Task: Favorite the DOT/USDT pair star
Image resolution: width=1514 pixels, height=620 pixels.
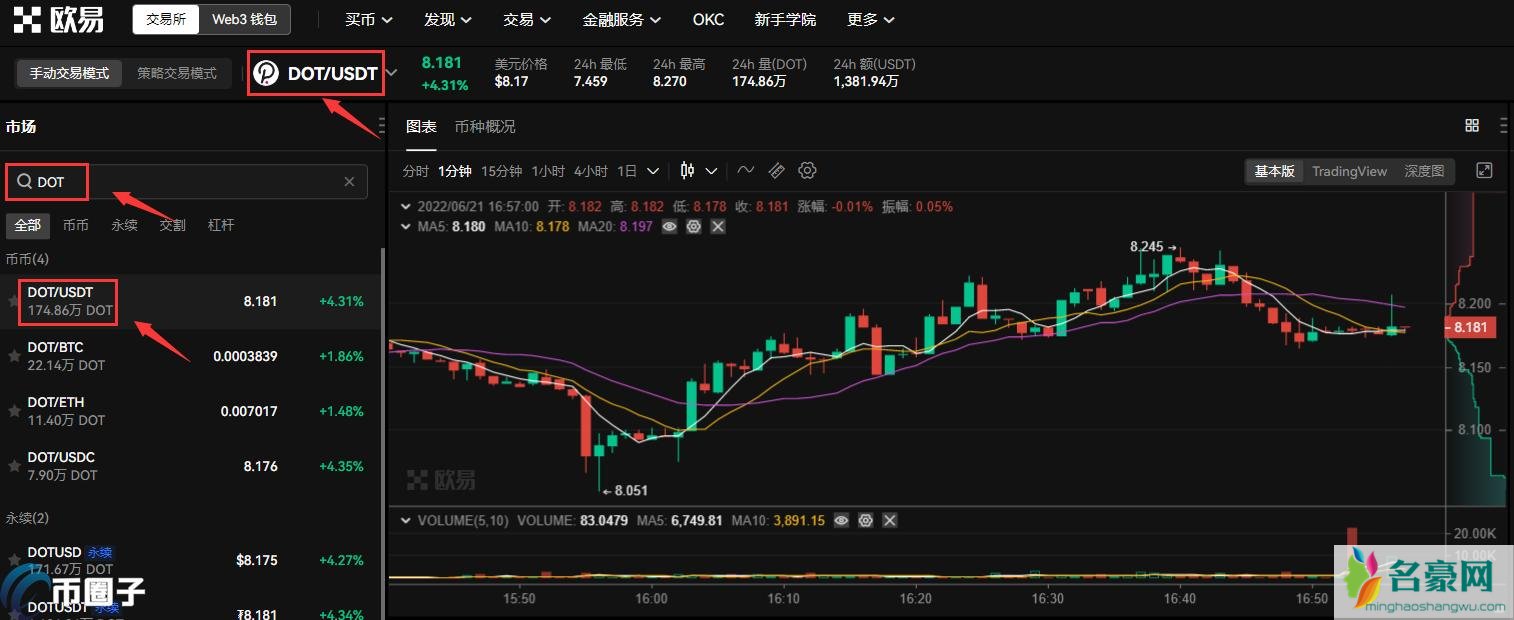Action: click(14, 301)
